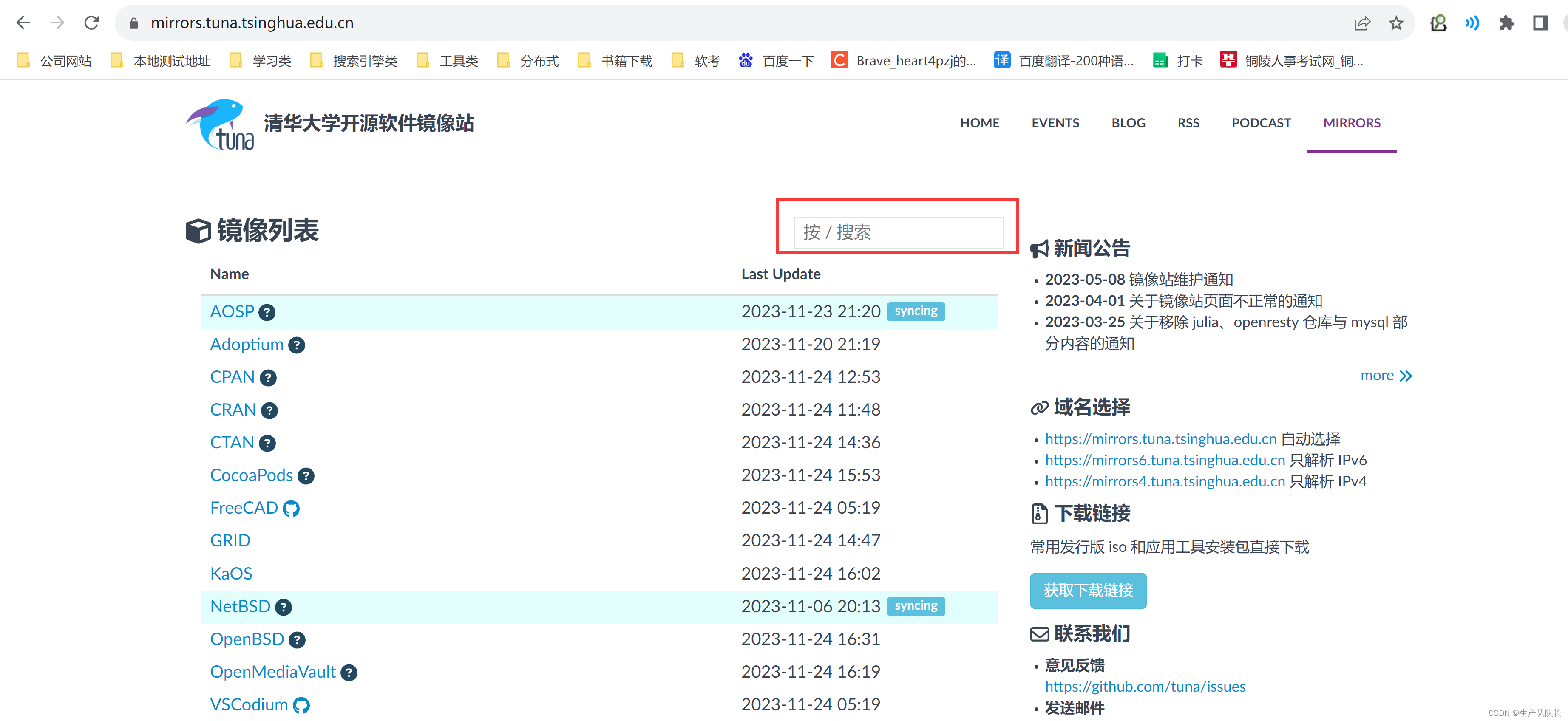Open the extensions puzzle icon
1568x721 pixels.
[x=1506, y=23]
